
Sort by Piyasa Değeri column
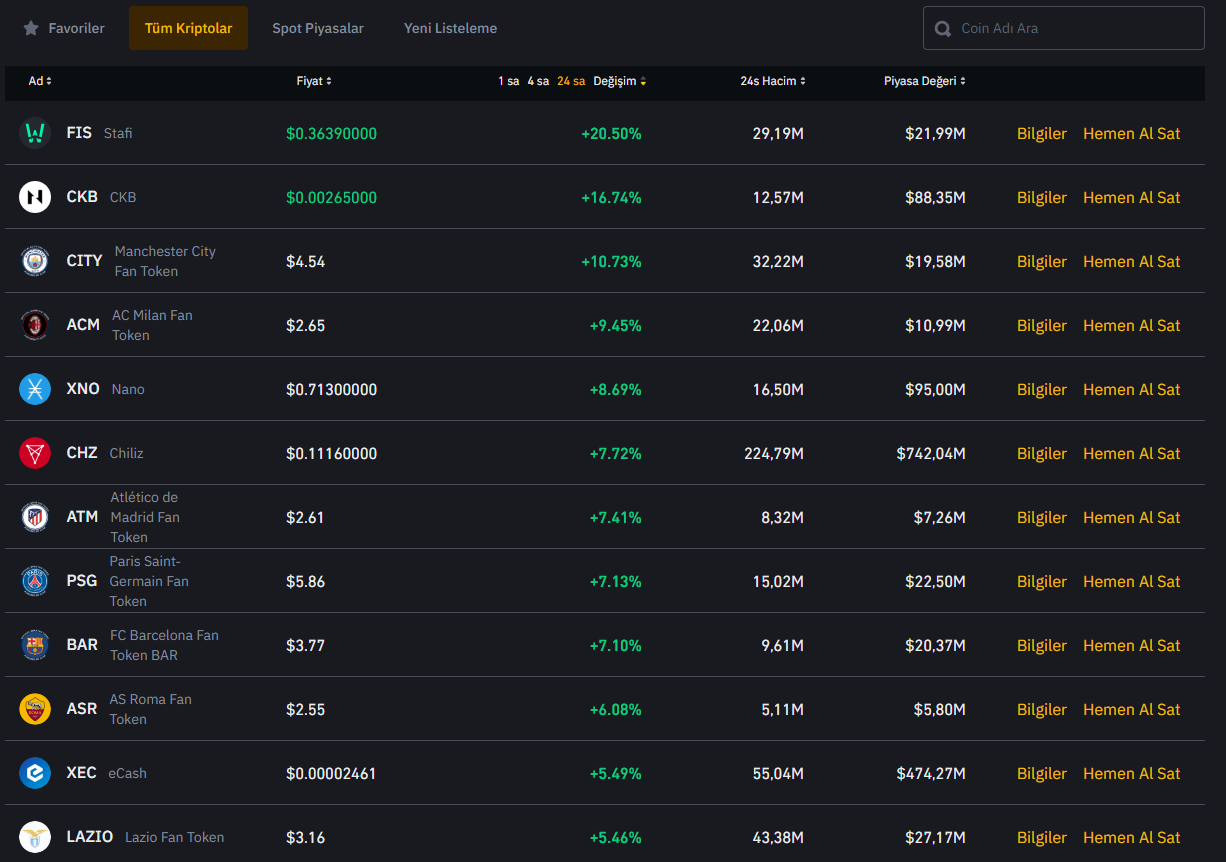(x=924, y=81)
